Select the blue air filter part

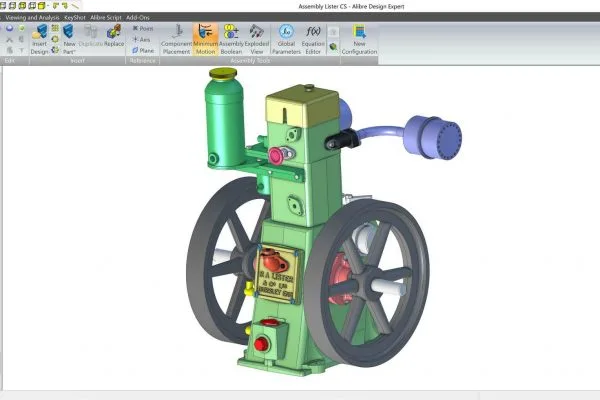click(x=433, y=137)
